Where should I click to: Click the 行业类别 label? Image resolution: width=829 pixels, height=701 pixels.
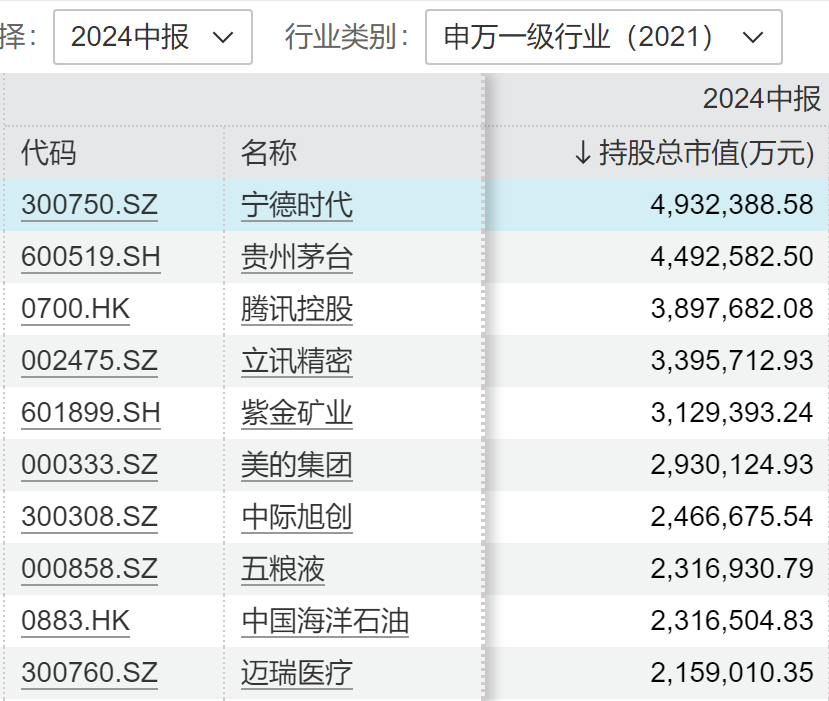click(347, 37)
